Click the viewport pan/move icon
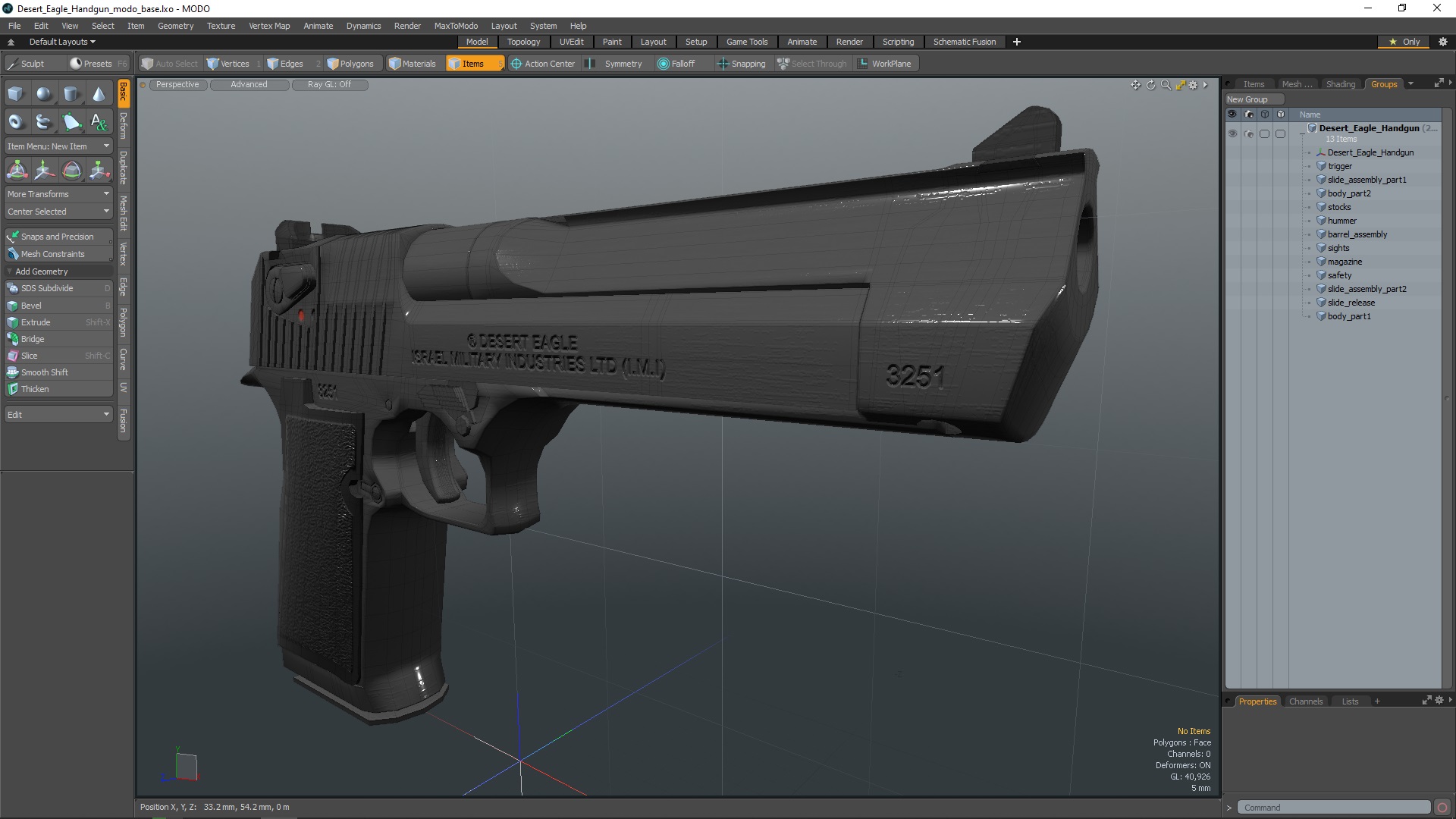1456x819 pixels. tap(1135, 85)
